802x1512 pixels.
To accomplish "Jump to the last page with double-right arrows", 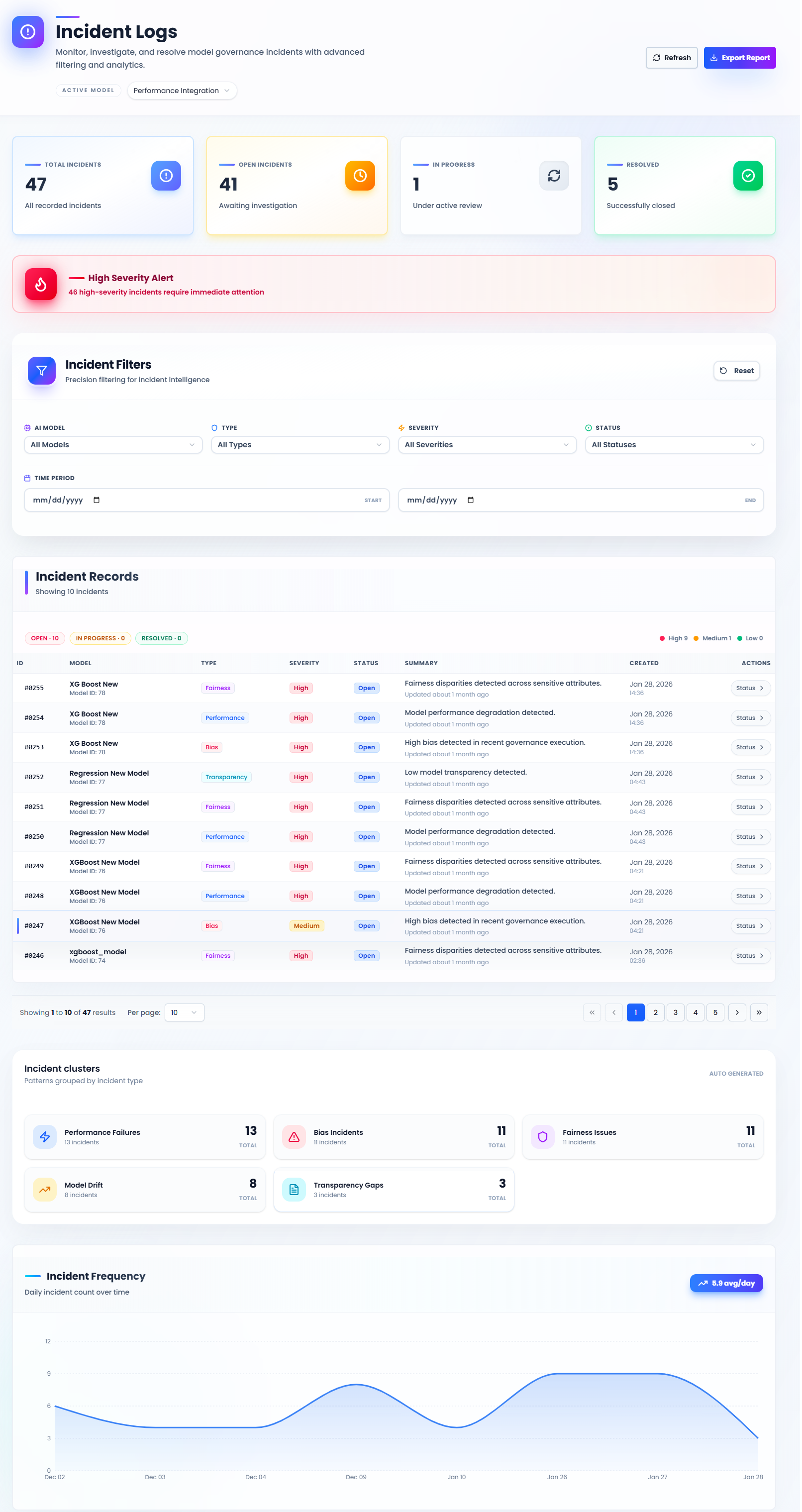I will point(759,1012).
